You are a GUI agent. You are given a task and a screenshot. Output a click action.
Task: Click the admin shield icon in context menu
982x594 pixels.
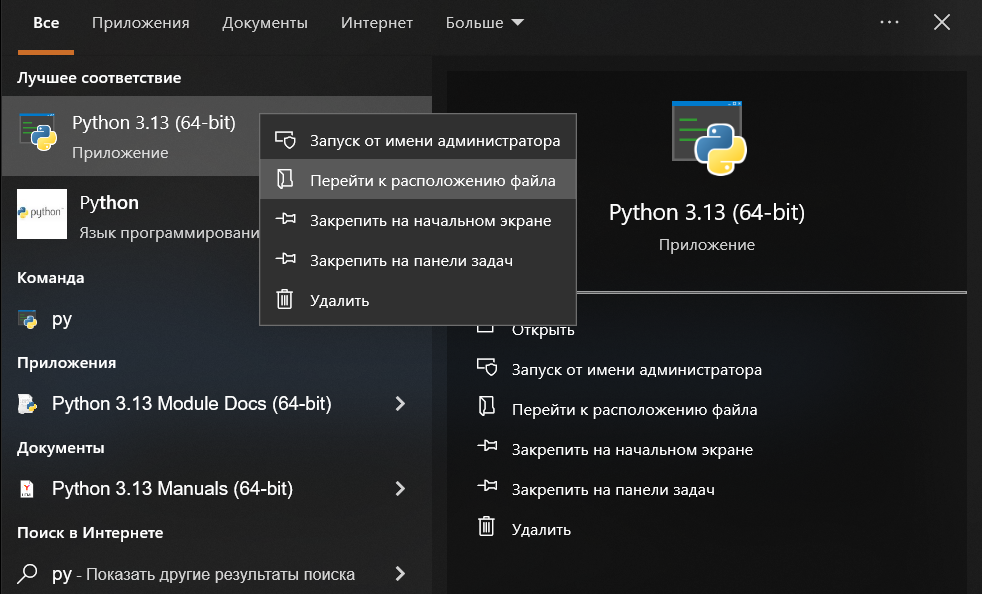pos(285,140)
